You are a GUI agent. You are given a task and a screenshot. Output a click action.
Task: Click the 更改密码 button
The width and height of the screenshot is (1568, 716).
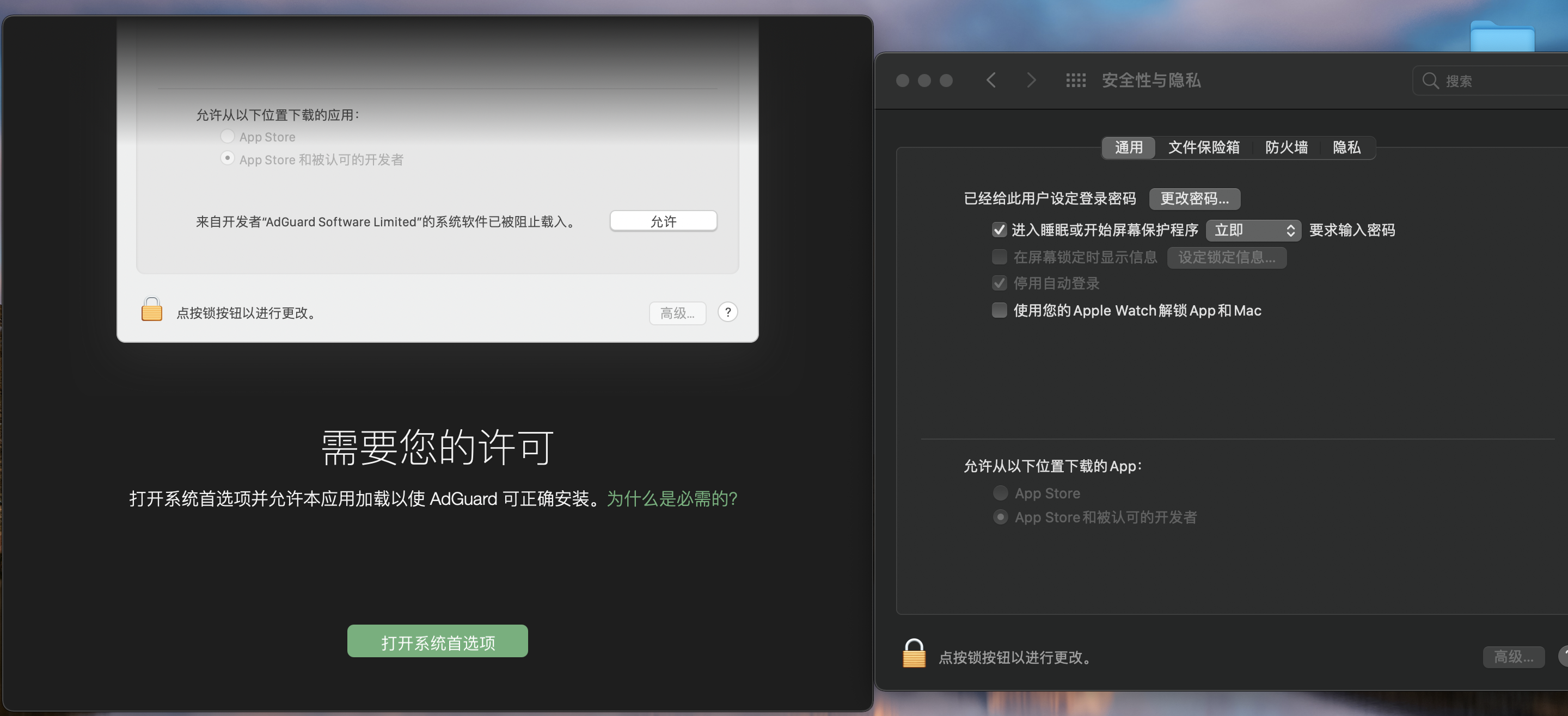[x=1193, y=198]
